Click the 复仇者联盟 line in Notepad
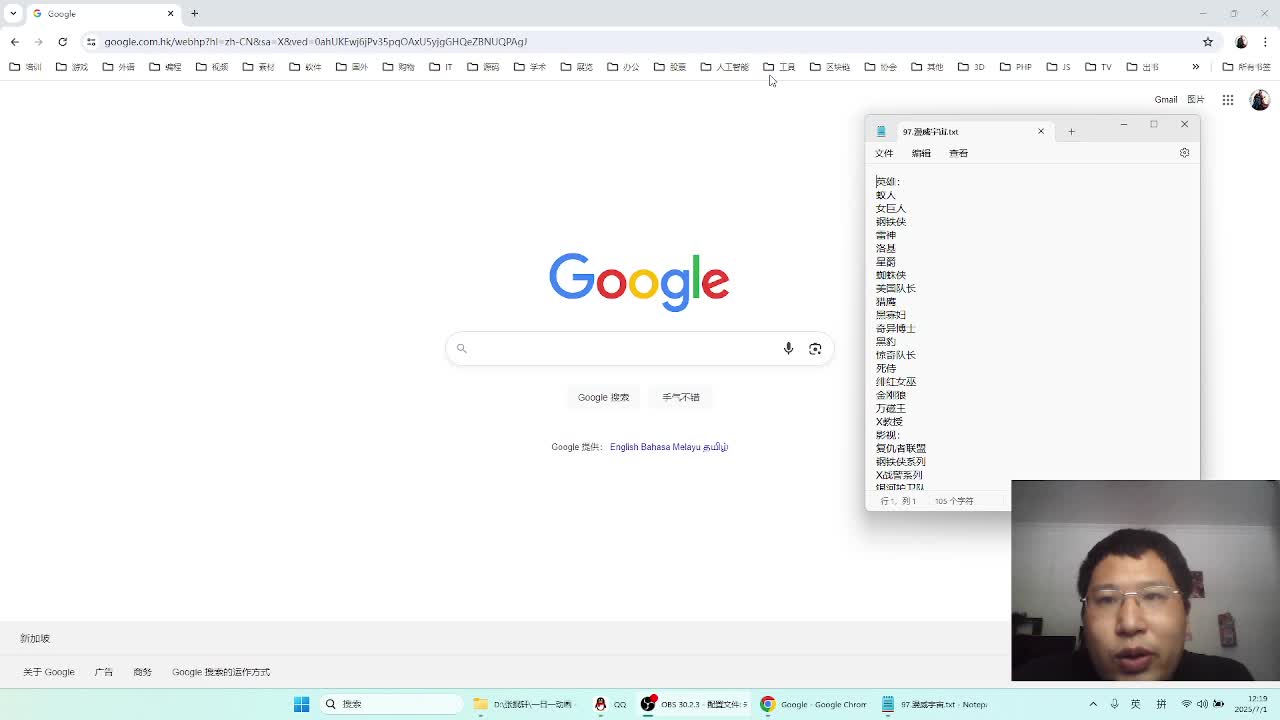 901,448
